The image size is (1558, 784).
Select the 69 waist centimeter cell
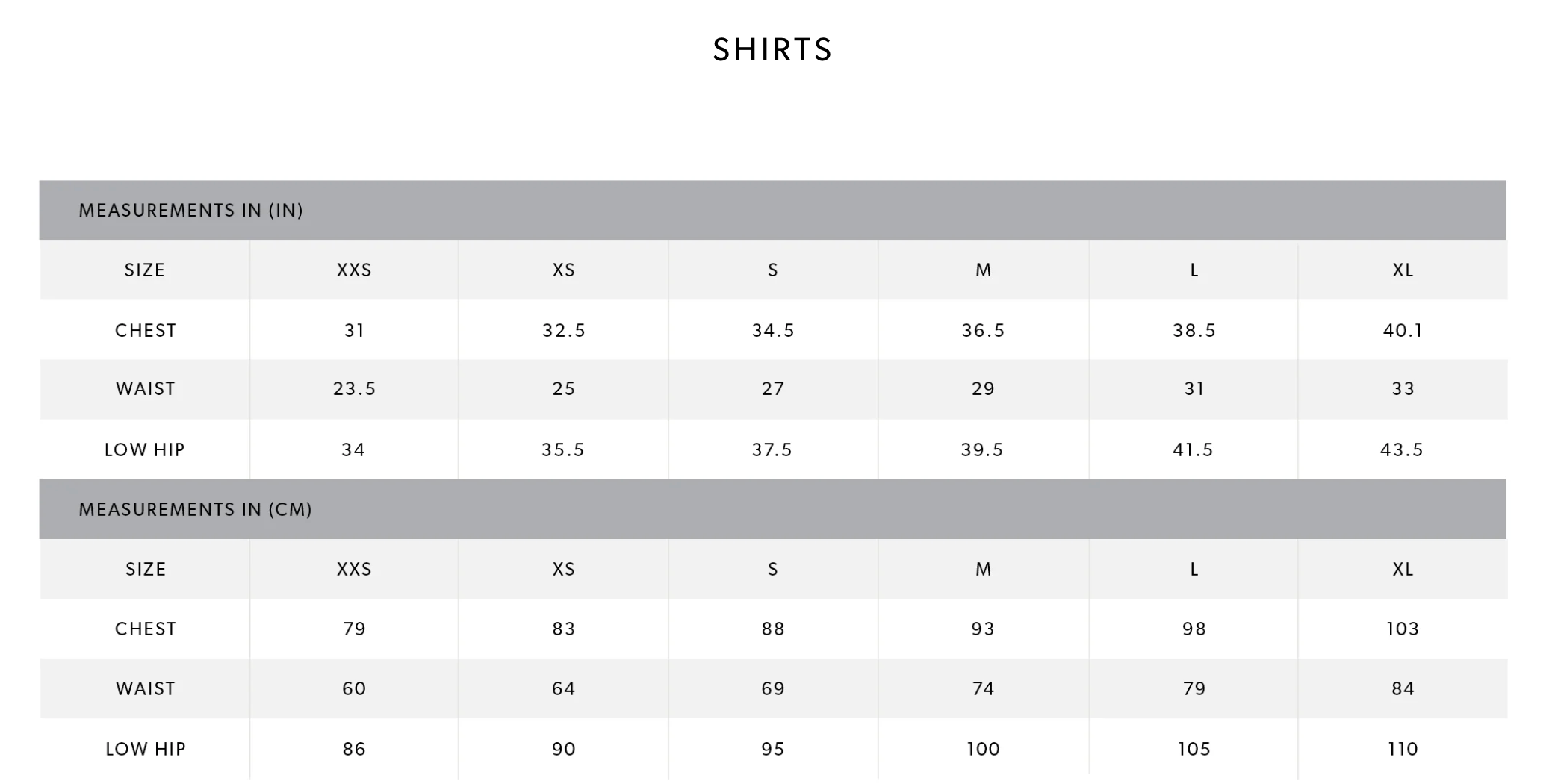point(773,689)
